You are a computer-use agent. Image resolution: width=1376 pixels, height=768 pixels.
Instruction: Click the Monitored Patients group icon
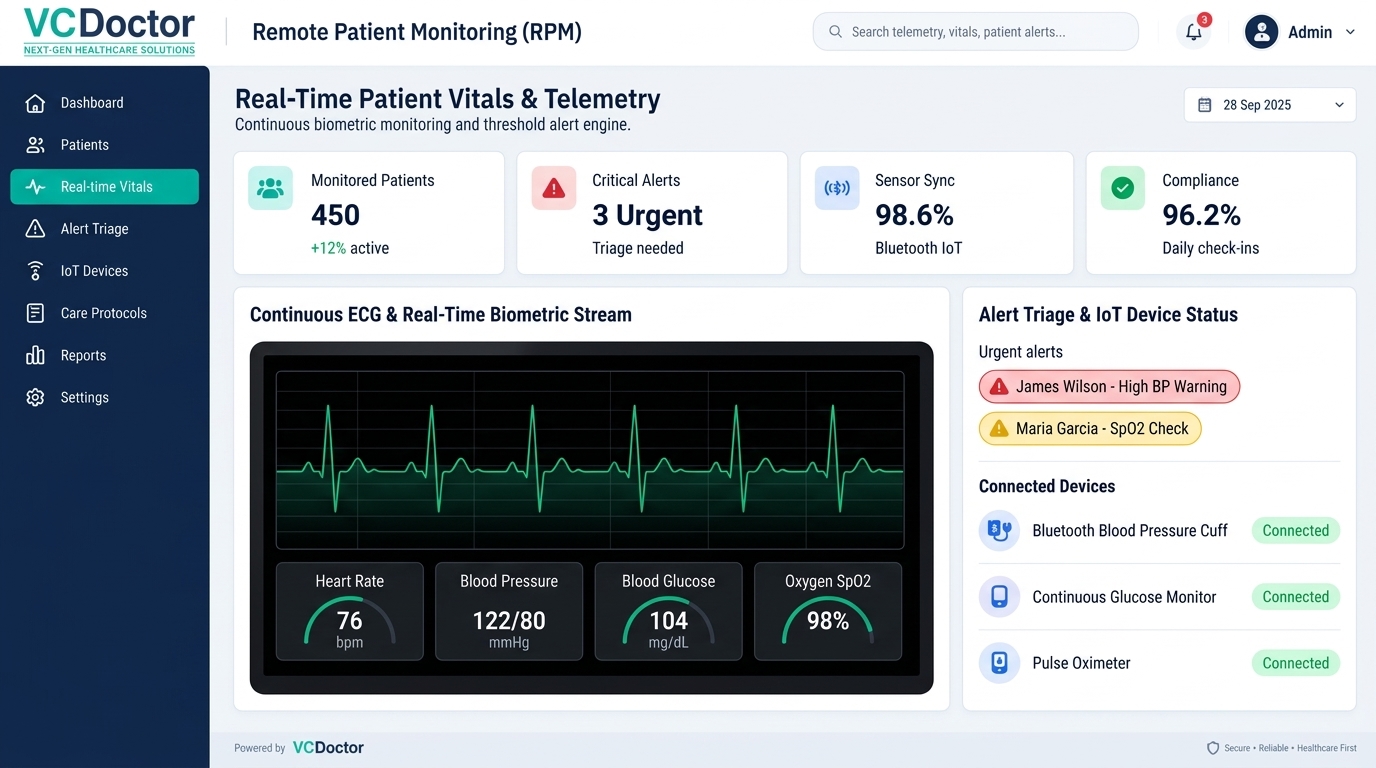point(270,188)
